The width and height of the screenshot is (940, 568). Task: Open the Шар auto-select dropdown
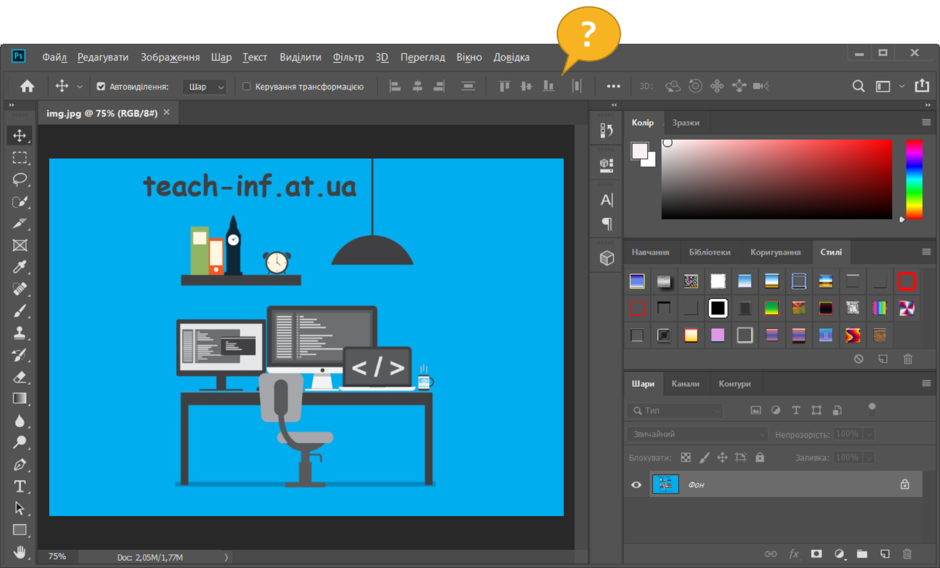(204, 86)
